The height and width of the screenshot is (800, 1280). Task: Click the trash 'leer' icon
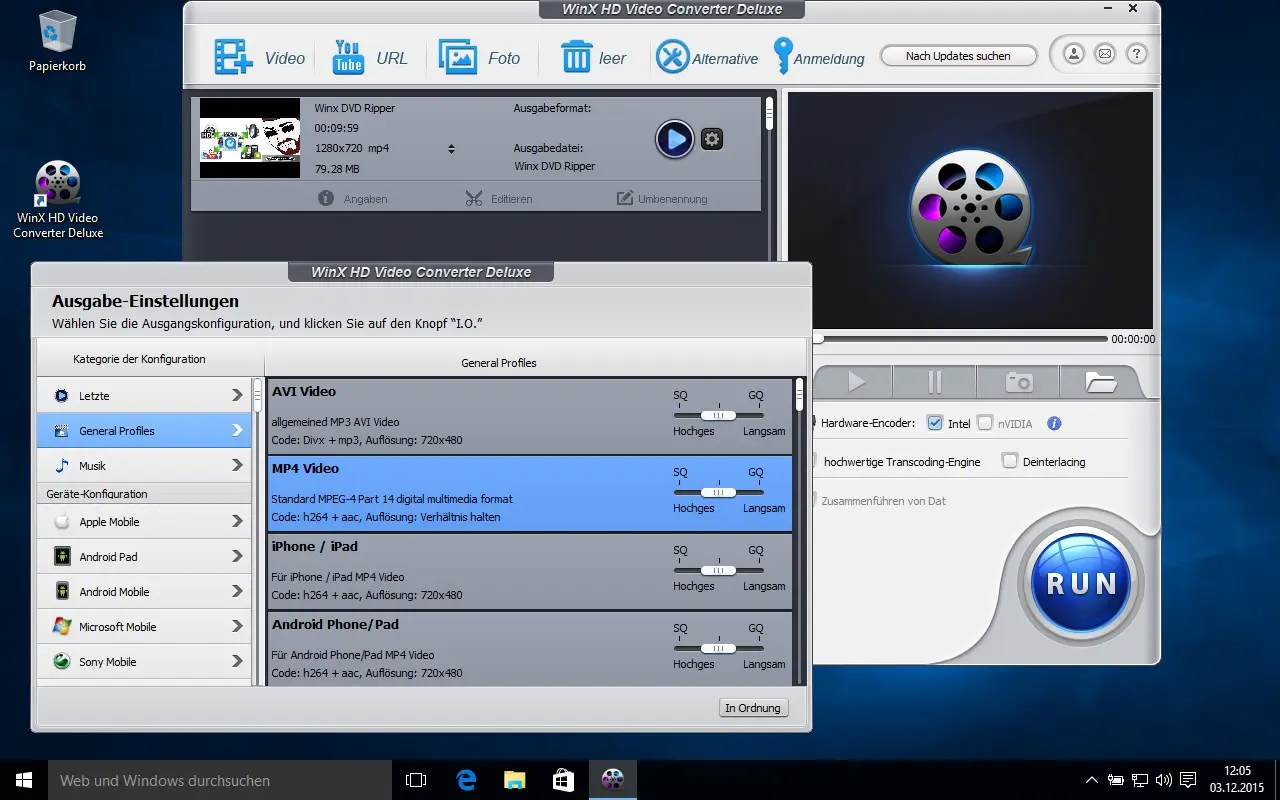coord(577,57)
